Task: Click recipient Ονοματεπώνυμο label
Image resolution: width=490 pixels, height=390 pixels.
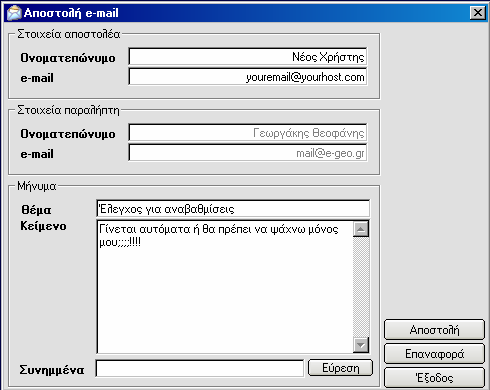Action: (x=68, y=134)
